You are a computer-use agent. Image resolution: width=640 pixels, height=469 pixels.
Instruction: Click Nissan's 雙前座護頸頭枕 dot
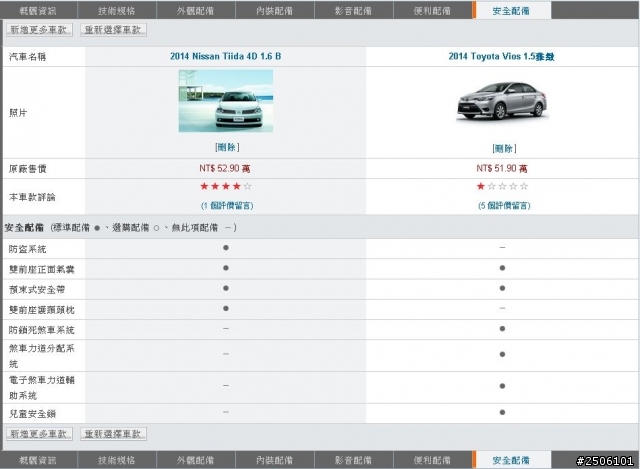point(226,309)
